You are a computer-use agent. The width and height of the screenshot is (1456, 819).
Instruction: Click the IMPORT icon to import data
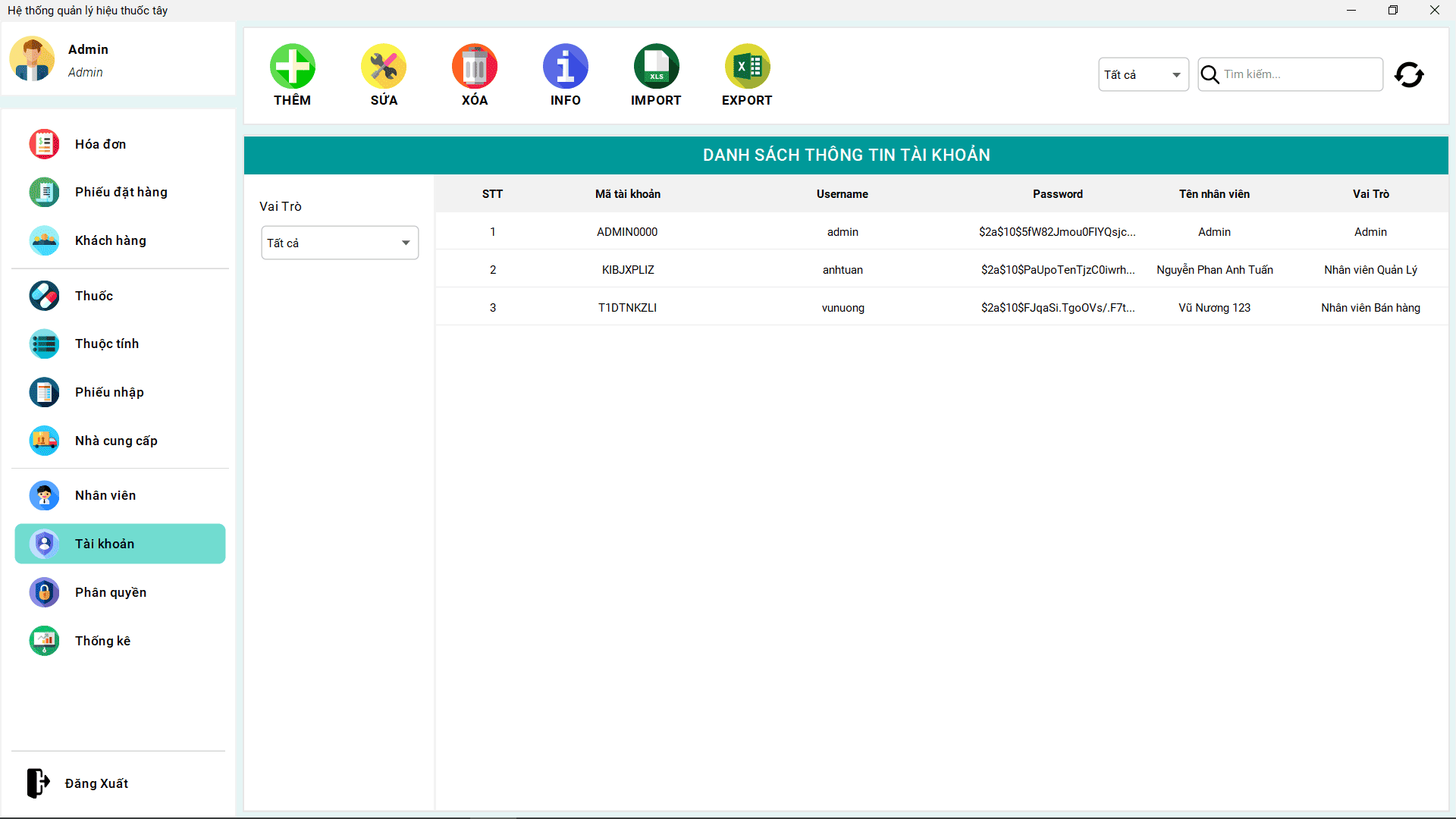coord(656,67)
